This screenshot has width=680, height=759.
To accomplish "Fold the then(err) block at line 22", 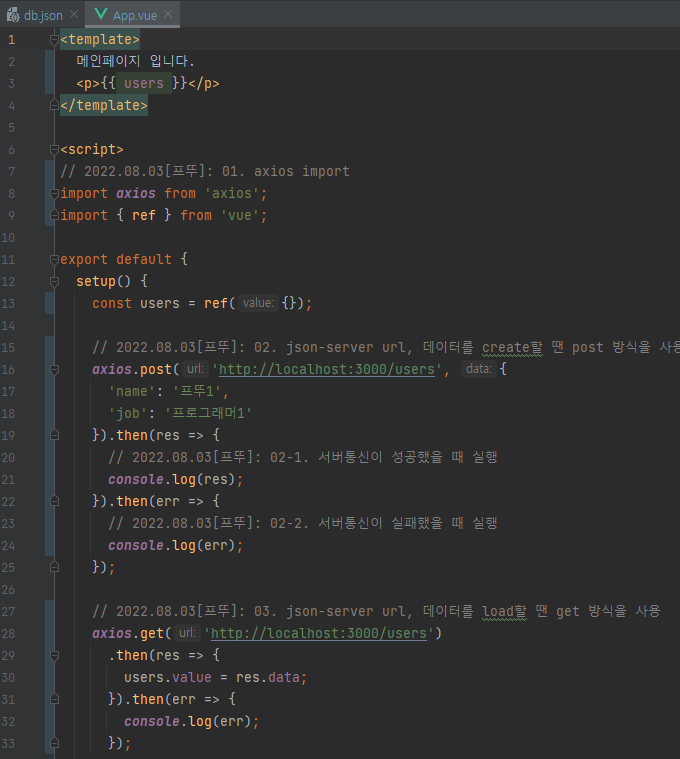I will click(54, 501).
